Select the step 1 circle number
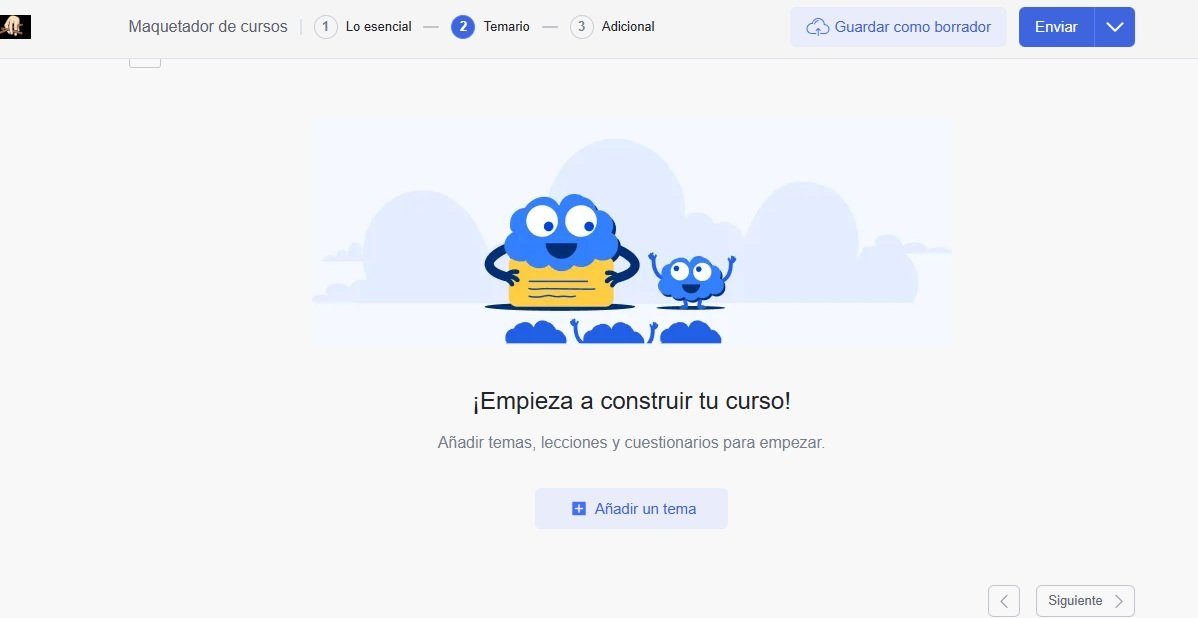The height and width of the screenshot is (618, 1198). 325,27
